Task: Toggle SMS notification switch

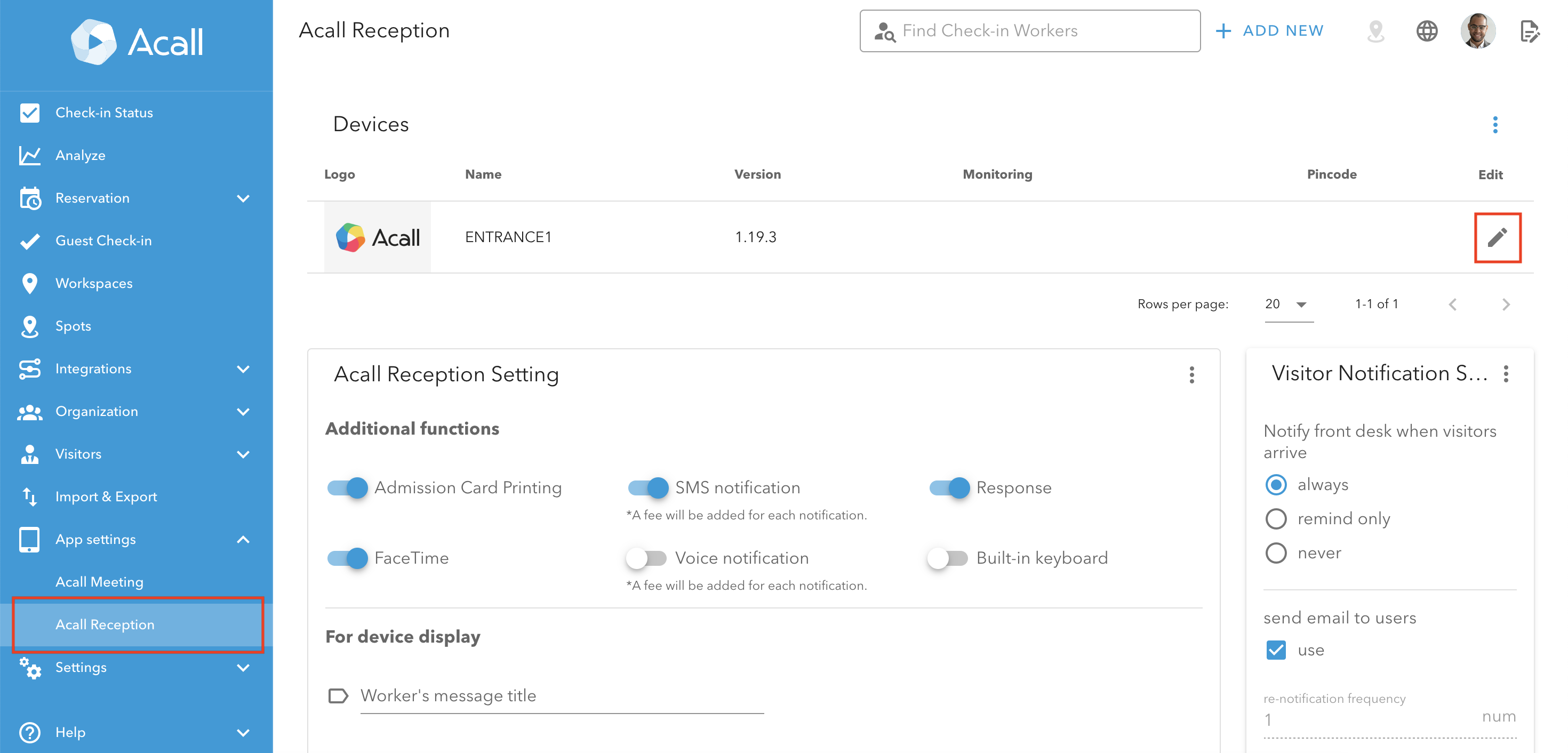Action: (648, 488)
